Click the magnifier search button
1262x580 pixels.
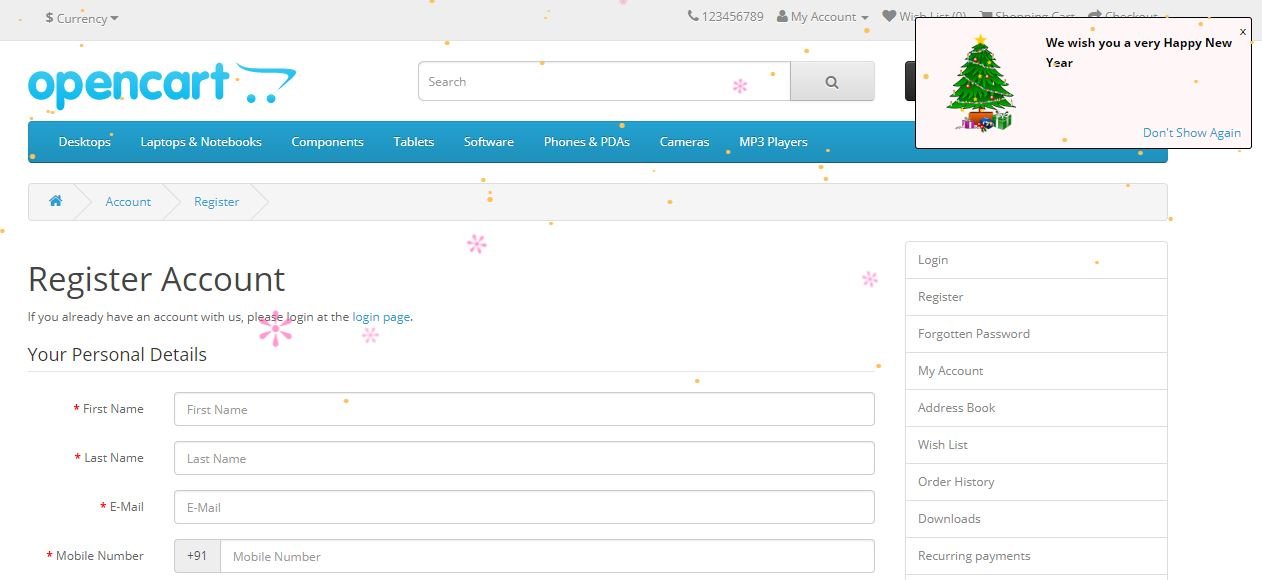(x=832, y=82)
